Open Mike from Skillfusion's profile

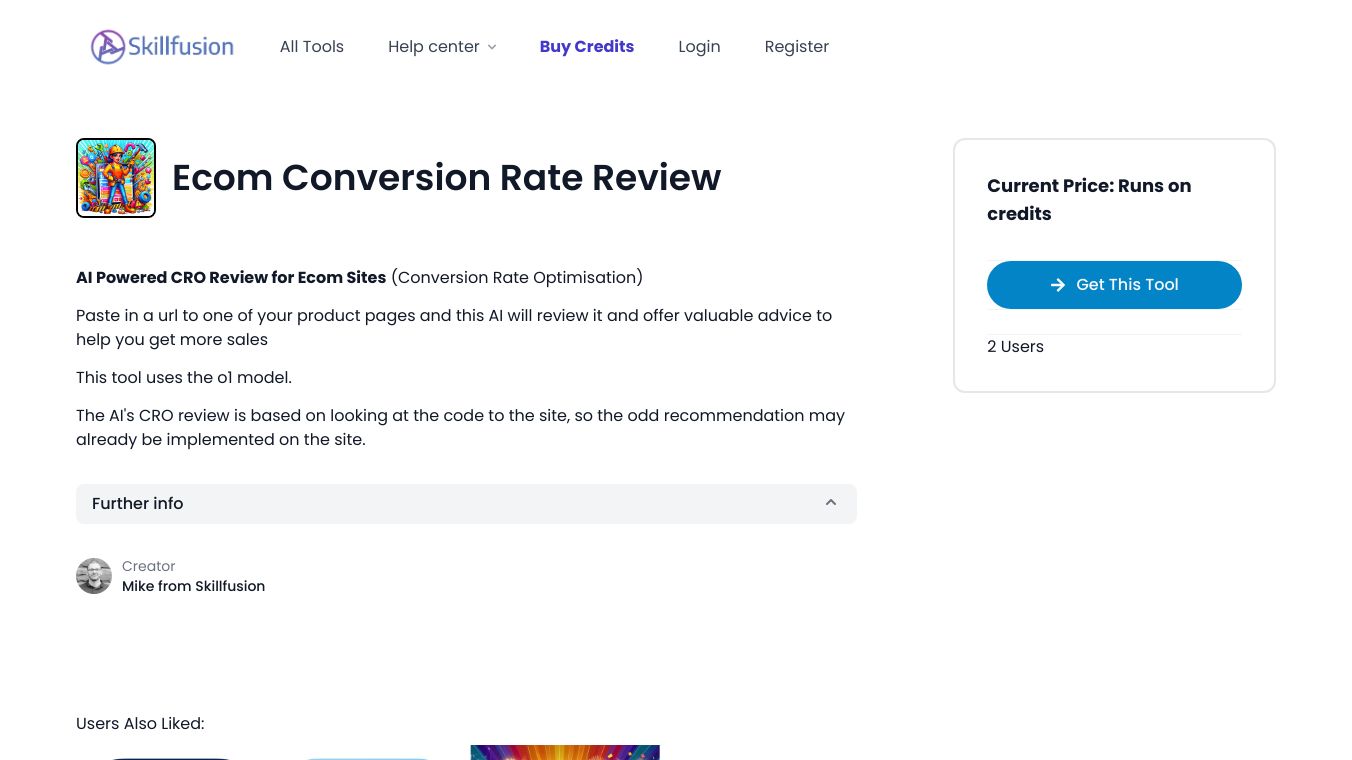click(x=193, y=587)
